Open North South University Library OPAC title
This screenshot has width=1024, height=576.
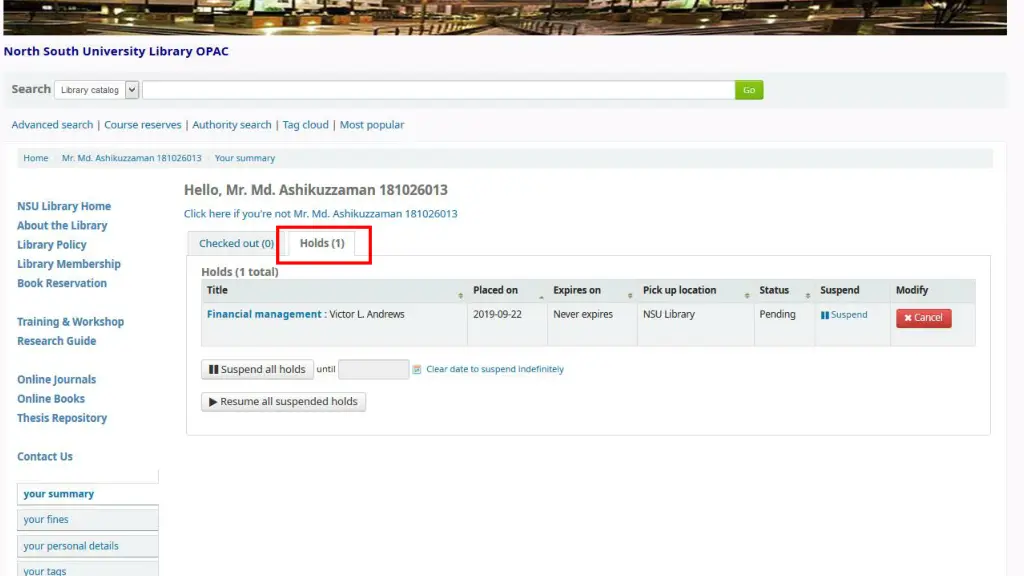(116, 52)
